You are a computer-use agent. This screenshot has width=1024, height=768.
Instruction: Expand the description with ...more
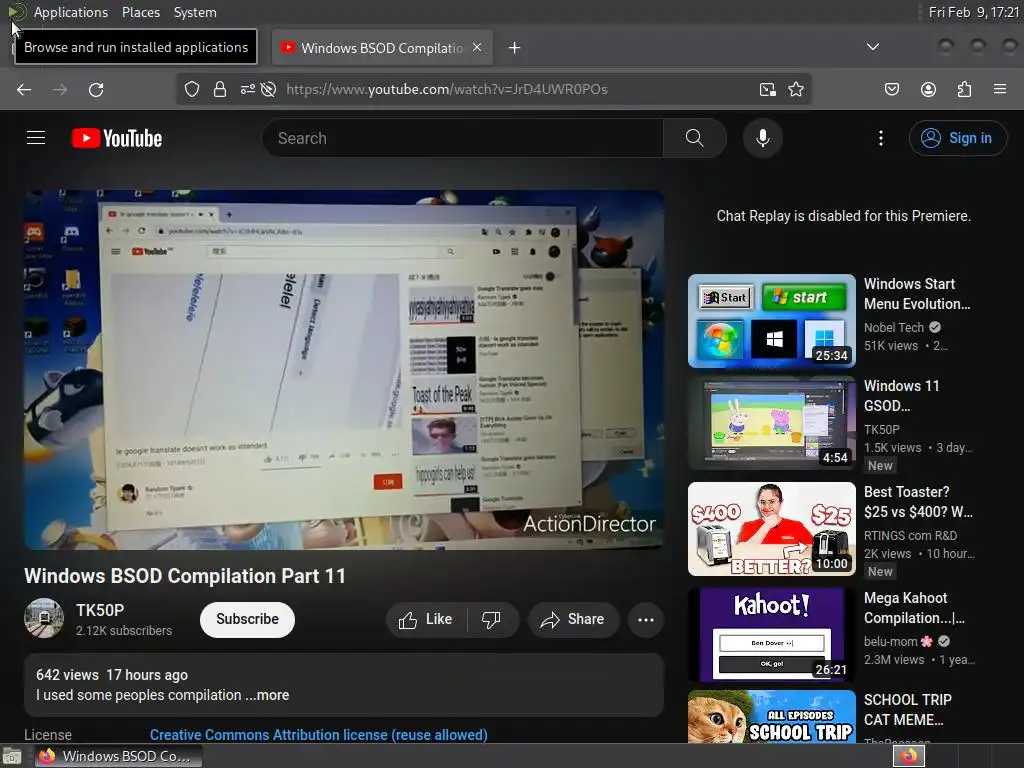click(267, 695)
